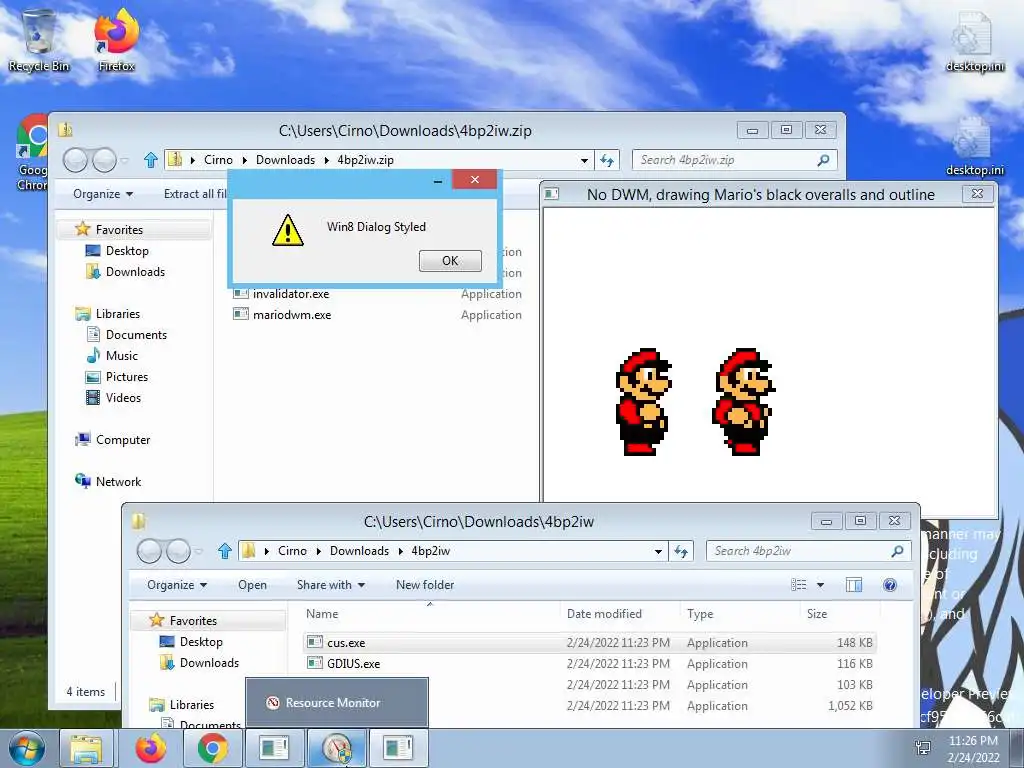1024x768 pixels.
Task: Change the view in the 4bp2iw window toolbar
Action: [799, 584]
